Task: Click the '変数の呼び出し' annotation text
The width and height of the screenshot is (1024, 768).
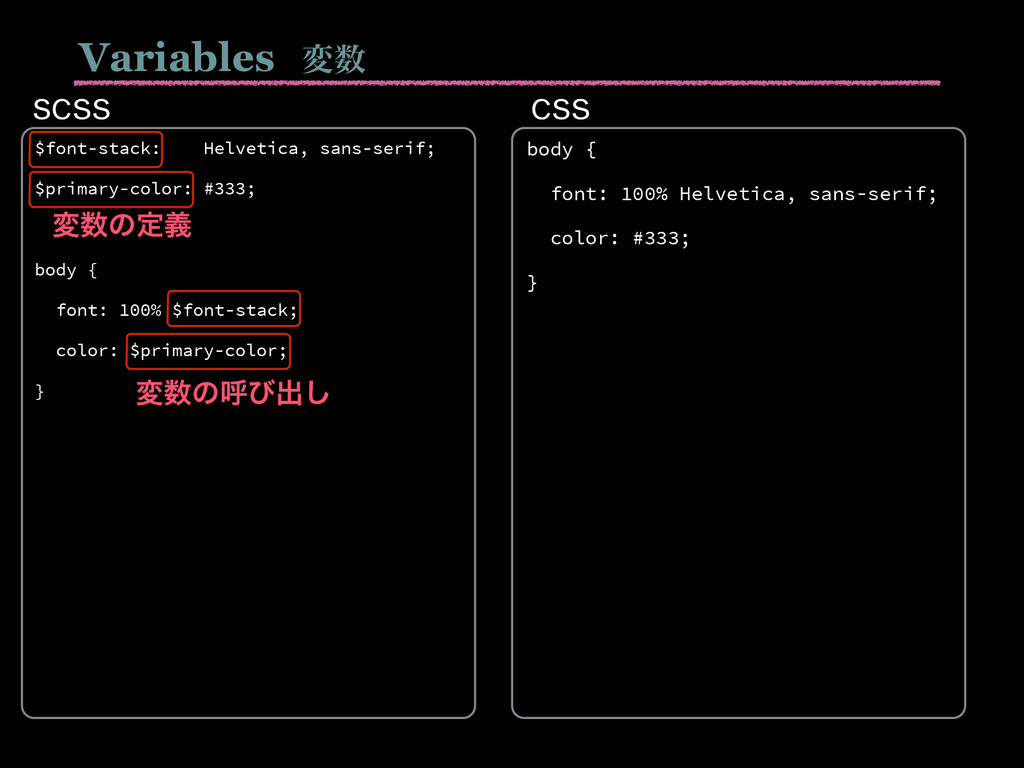Action: (x=232, y=393)
